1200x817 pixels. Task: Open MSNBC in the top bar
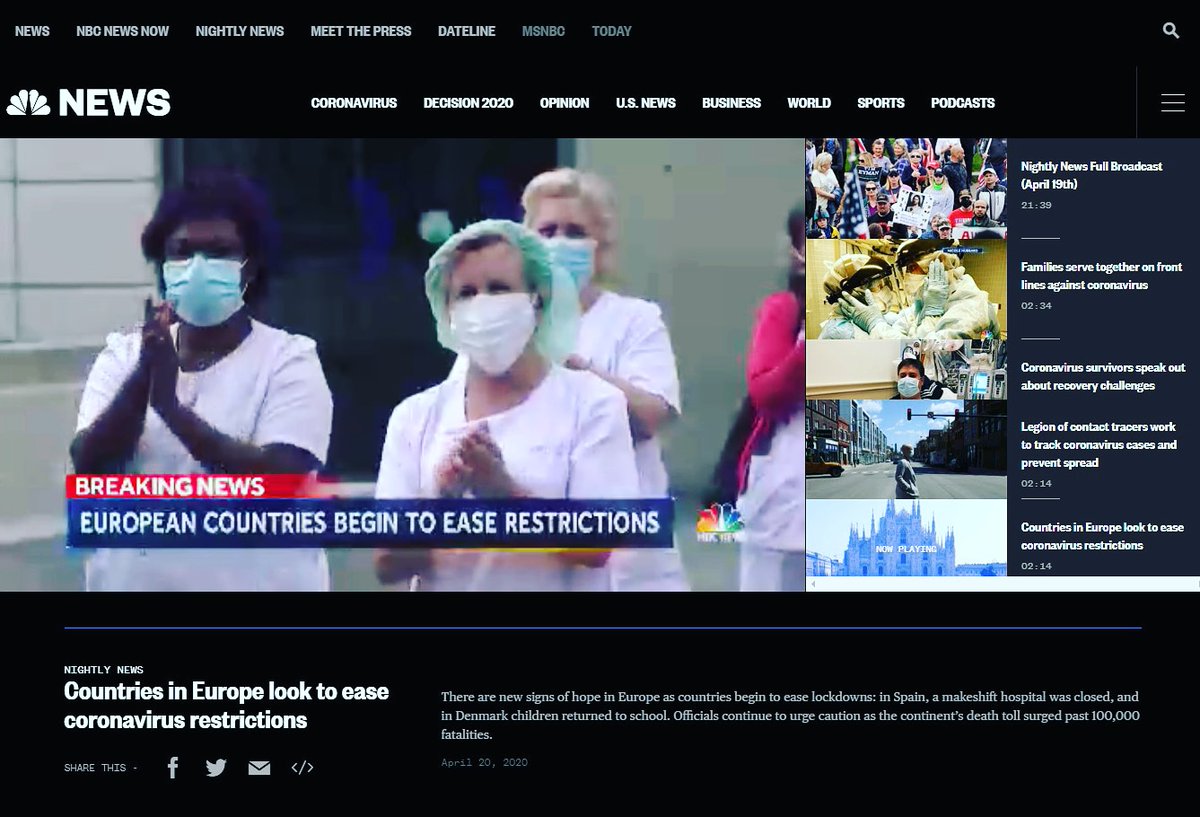[x=543, y=31]
